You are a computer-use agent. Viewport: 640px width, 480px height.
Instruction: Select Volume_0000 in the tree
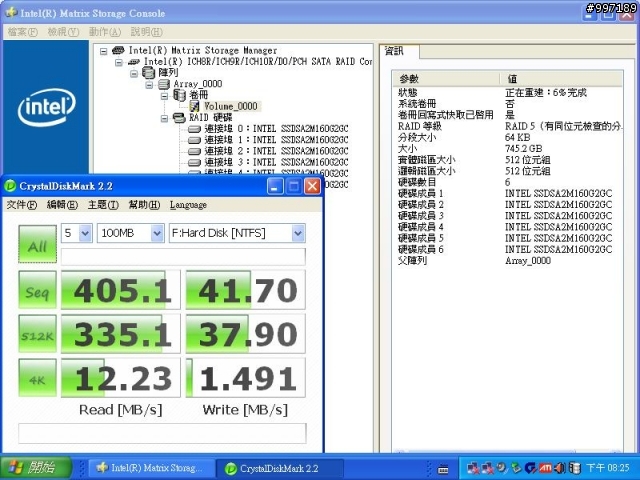tap(231, 107)
